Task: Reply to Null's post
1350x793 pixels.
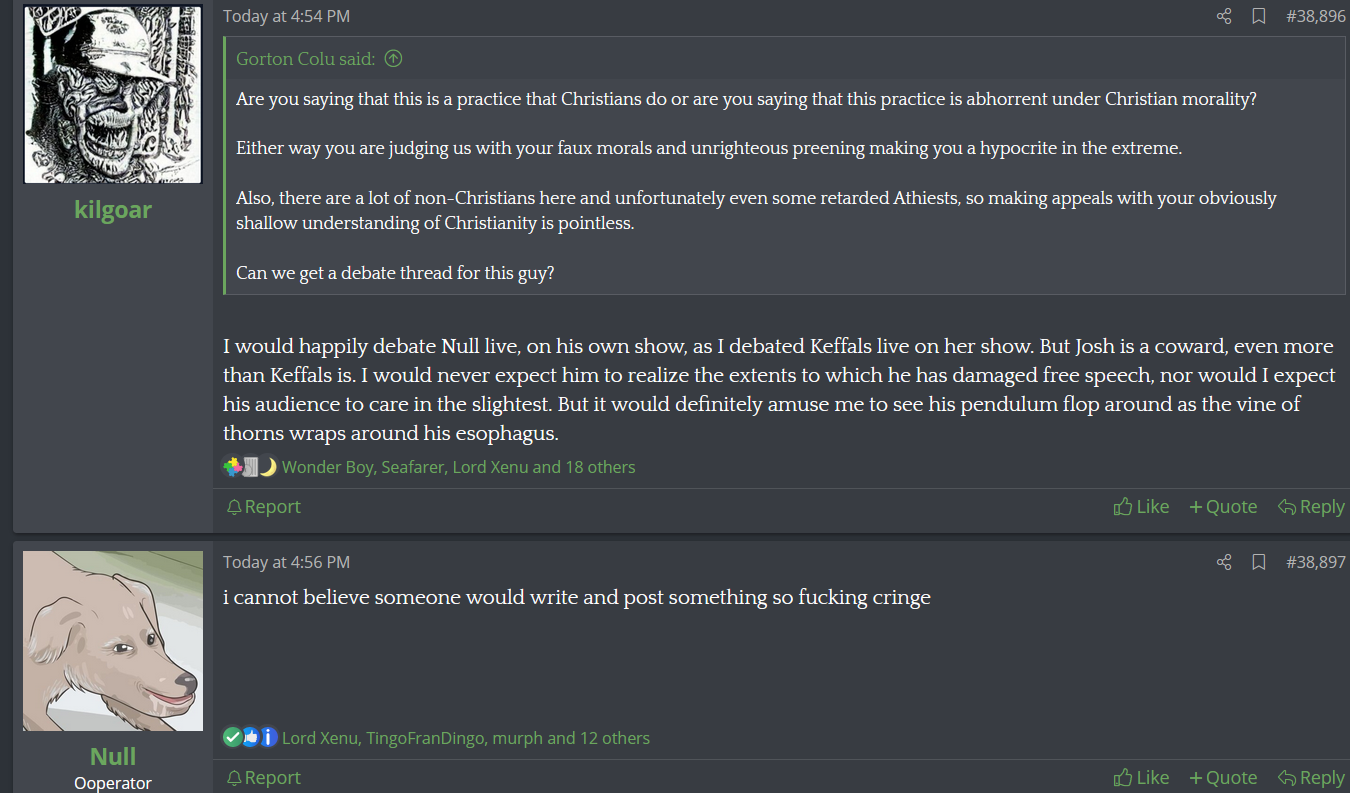Action: [1311, 778]
